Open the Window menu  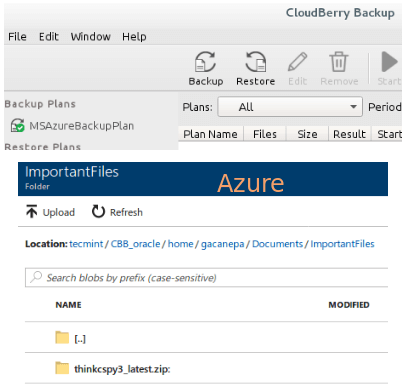(x=91, y=37)
